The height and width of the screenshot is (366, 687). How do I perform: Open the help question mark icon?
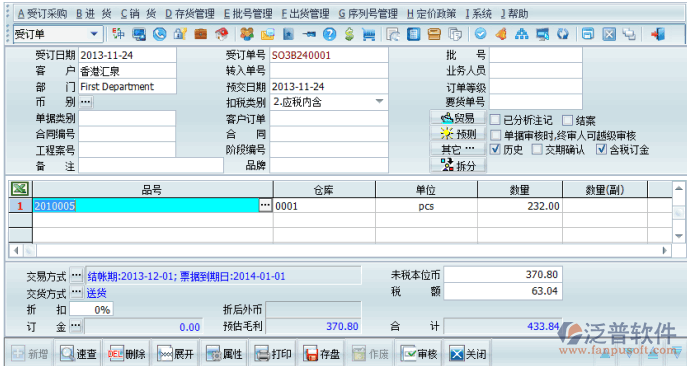329,34
